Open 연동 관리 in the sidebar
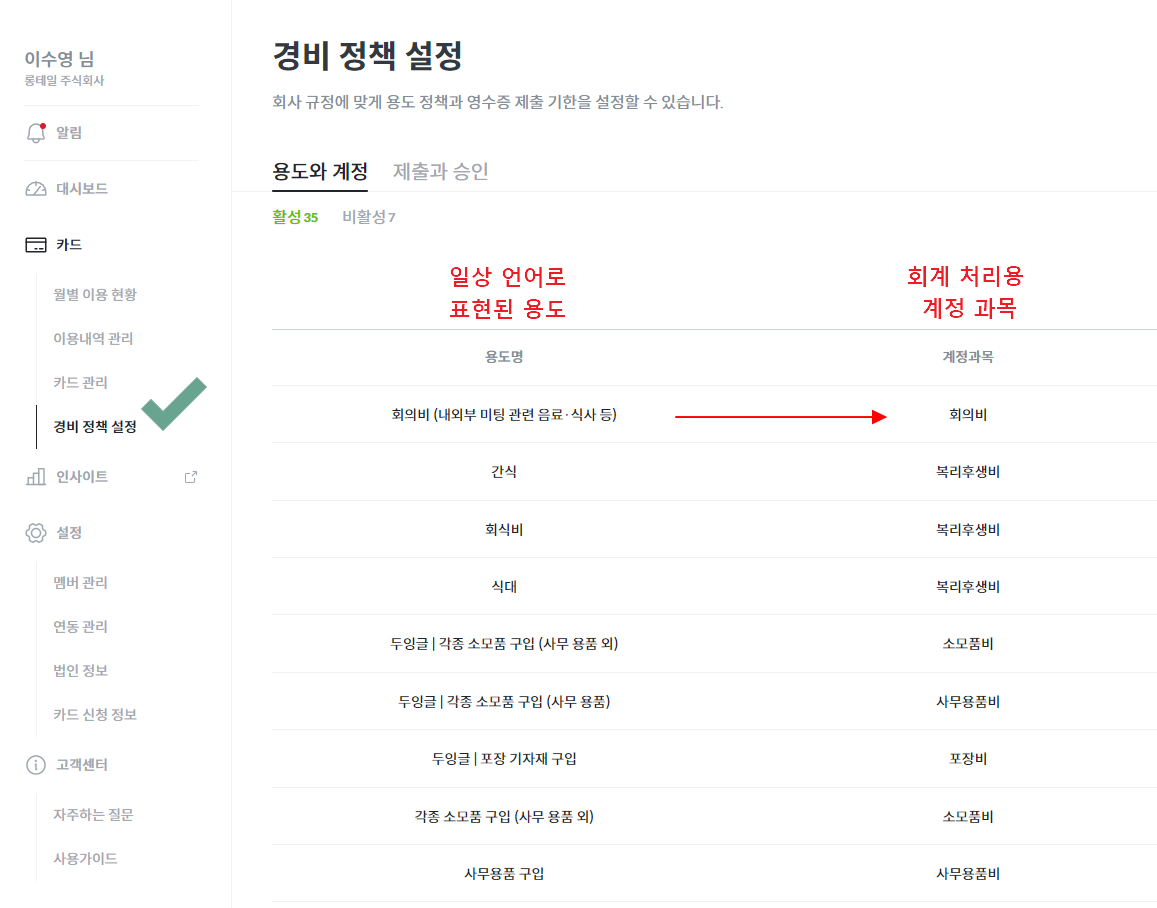 tap(80, 627)
